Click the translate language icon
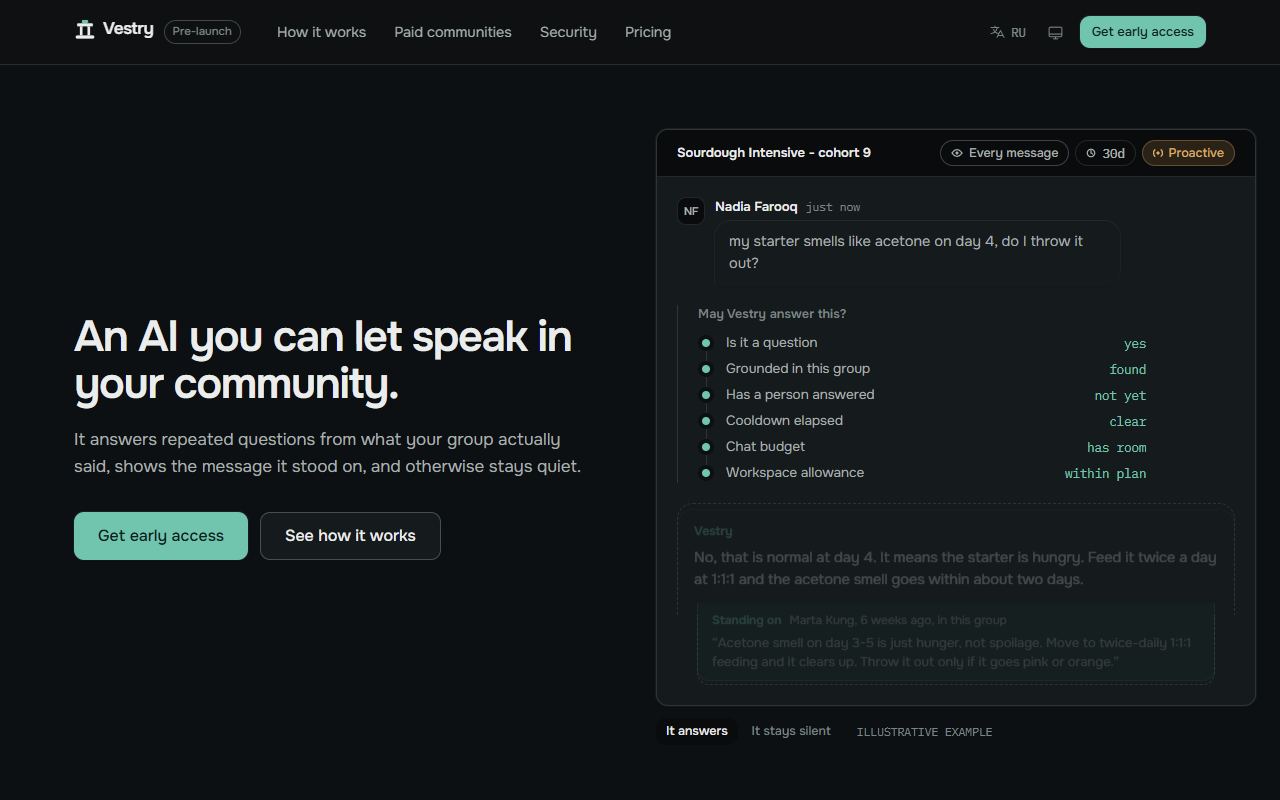The image size is (1280, 800). (x=997, y=32)
